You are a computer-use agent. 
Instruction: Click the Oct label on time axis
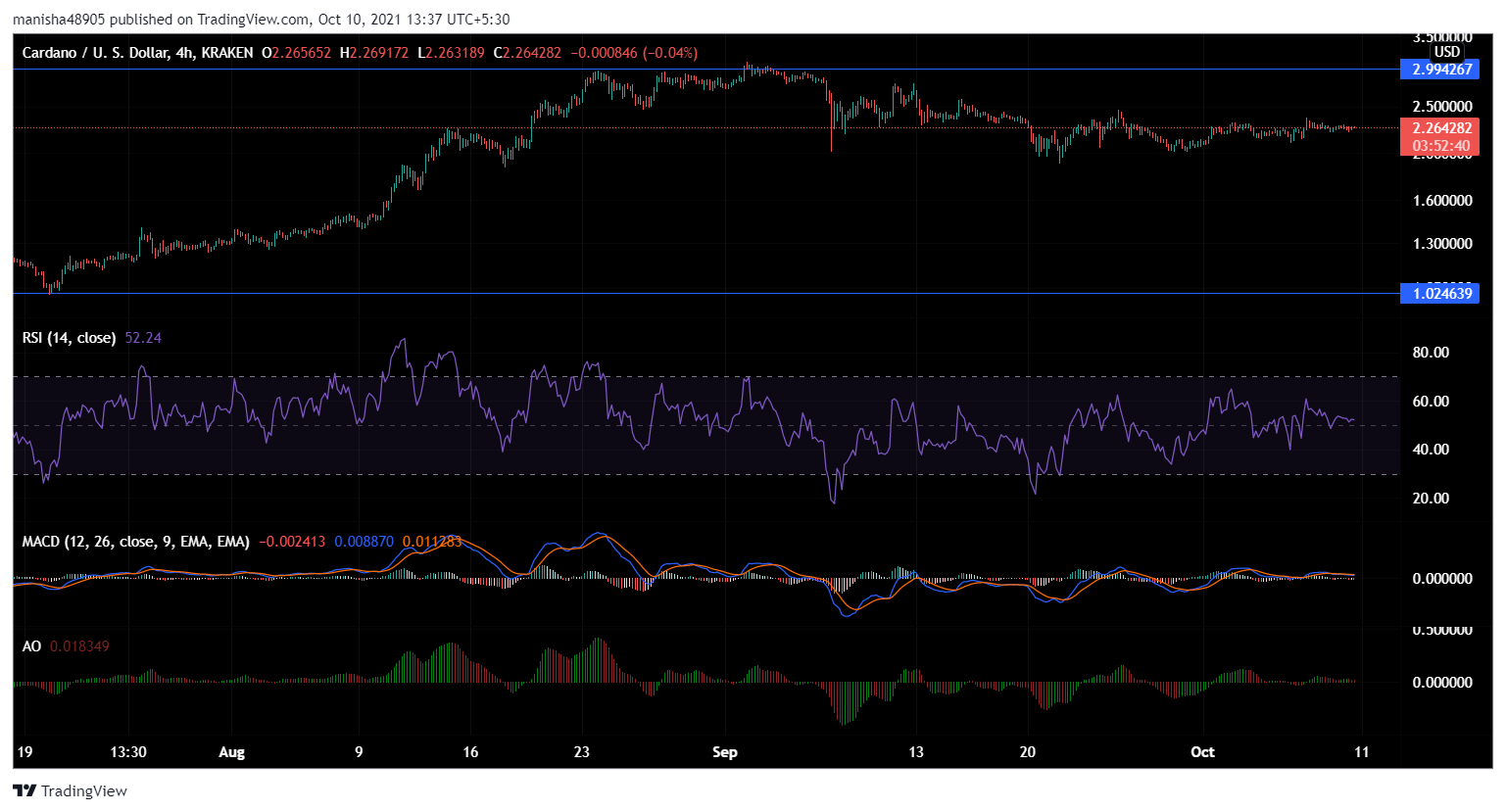click(x=1202, y=752)
